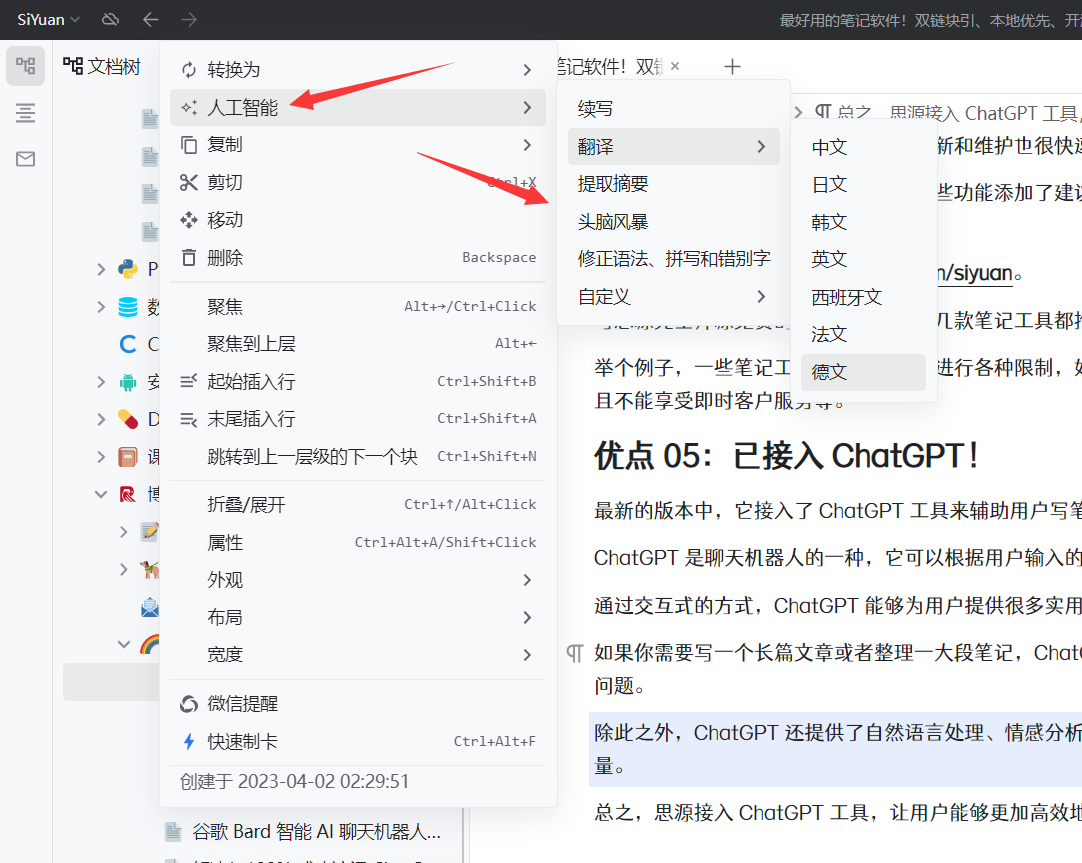Select 末尾插入行 menu entry

tap(357, 419)
